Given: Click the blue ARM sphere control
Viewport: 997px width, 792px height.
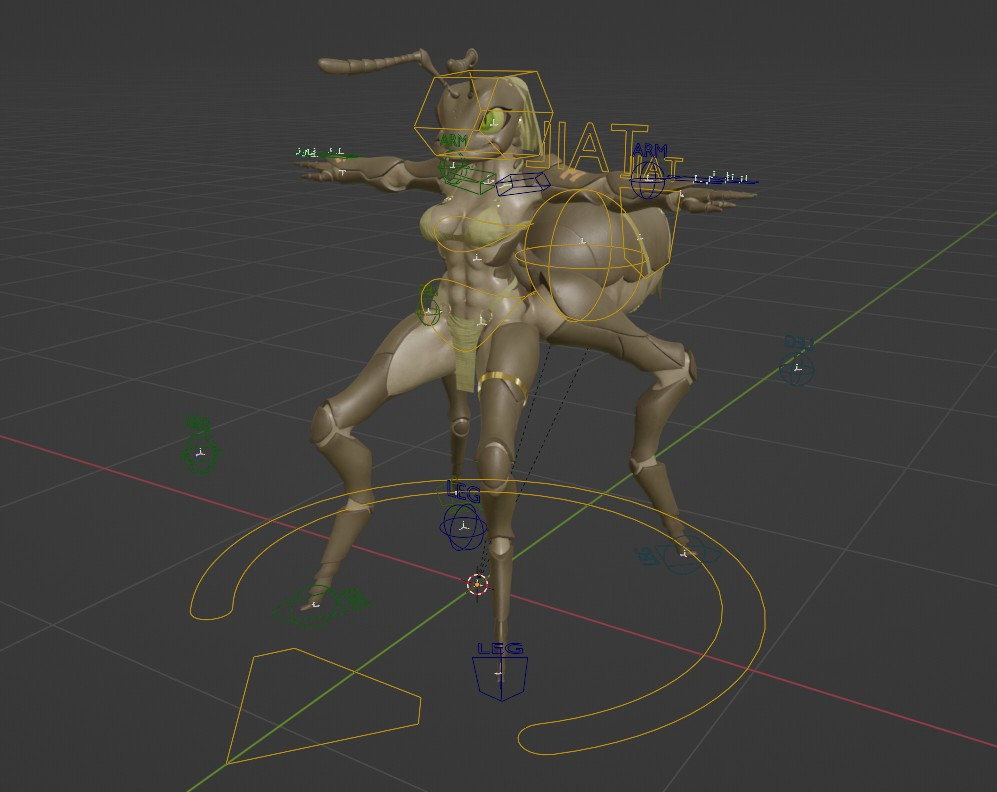Looking at the screenshot, I should click(x=648, y=182).
